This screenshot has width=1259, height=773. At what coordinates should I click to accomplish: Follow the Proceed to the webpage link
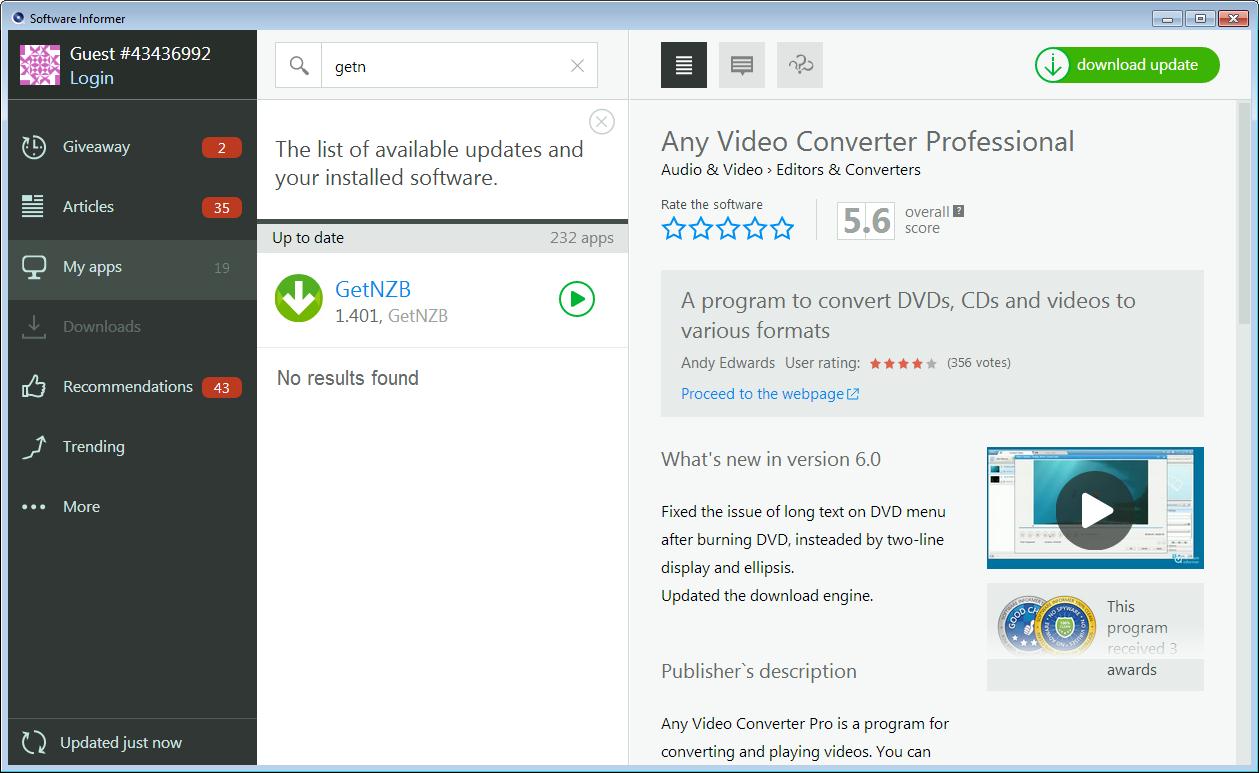pos(769,394)
